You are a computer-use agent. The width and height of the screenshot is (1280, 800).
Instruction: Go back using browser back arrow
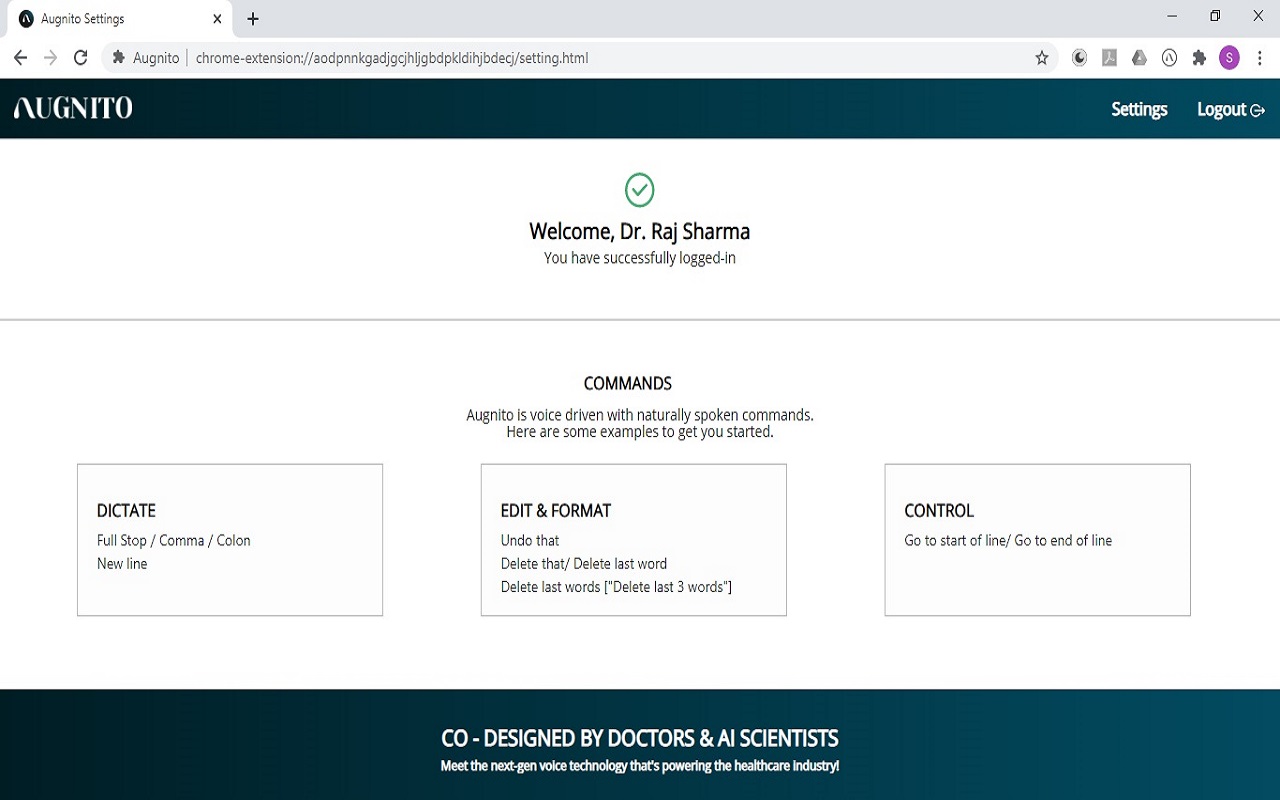(x=20, y=58)
